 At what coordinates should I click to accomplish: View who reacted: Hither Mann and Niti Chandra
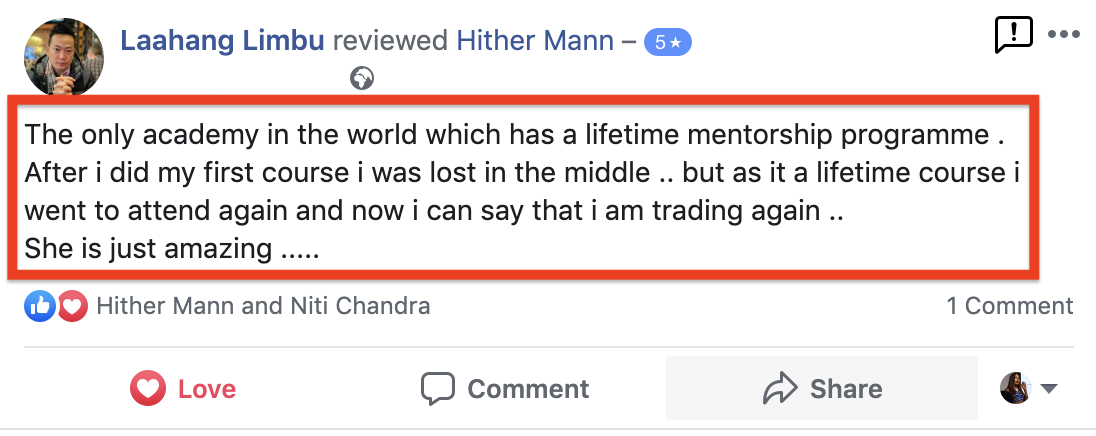(x=263, y=306)
